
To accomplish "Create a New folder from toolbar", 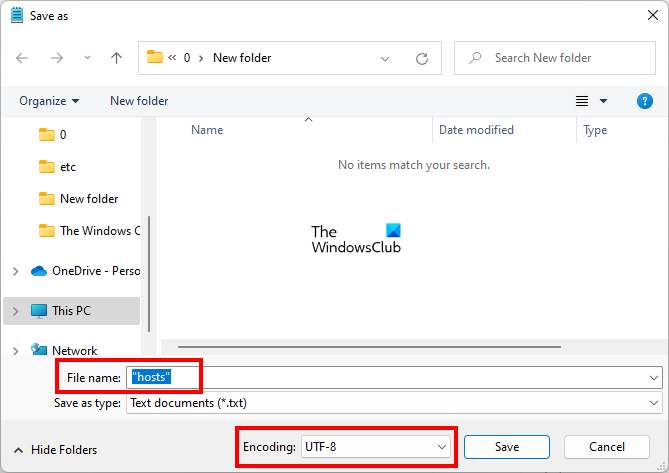I will [139, 101].
